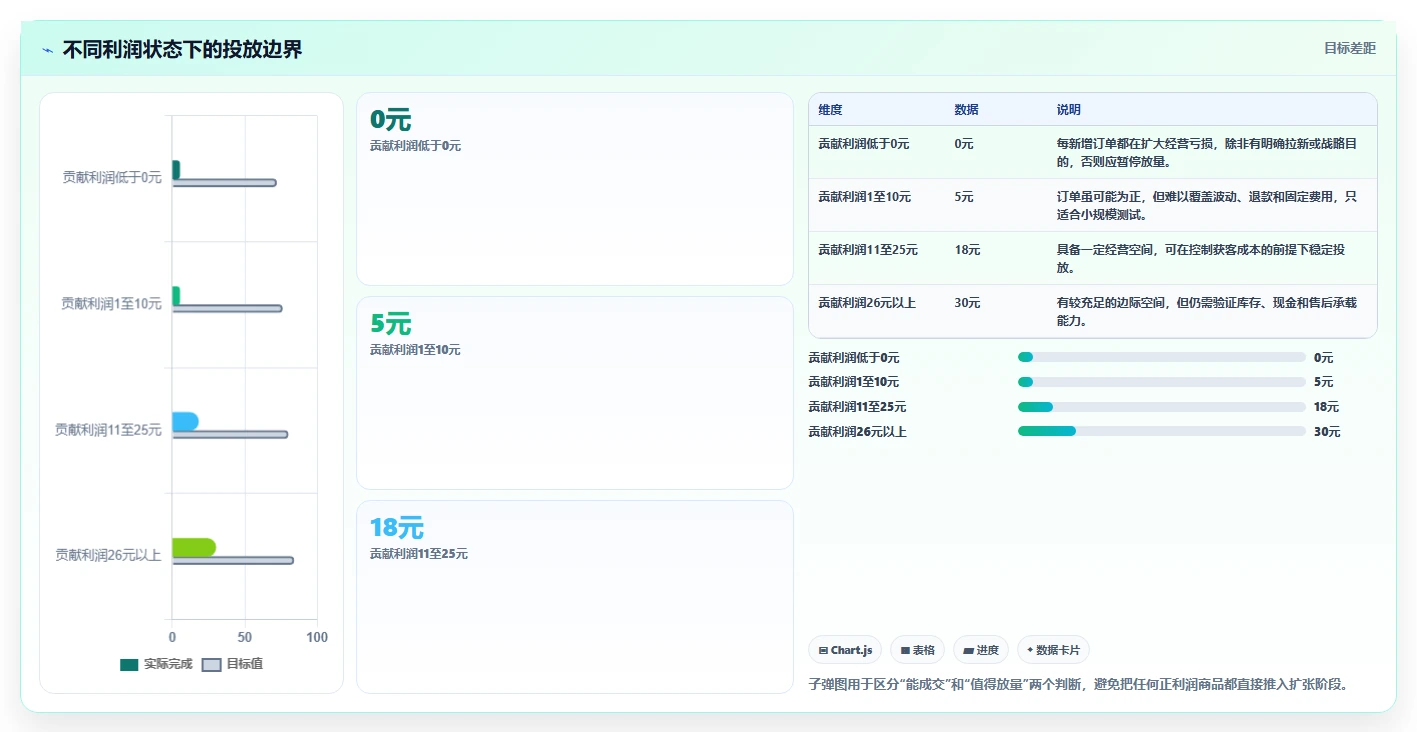This screenshot has height=732, width=1417.
Task: Click the 维度 table column header
Action: click(830, 110)
